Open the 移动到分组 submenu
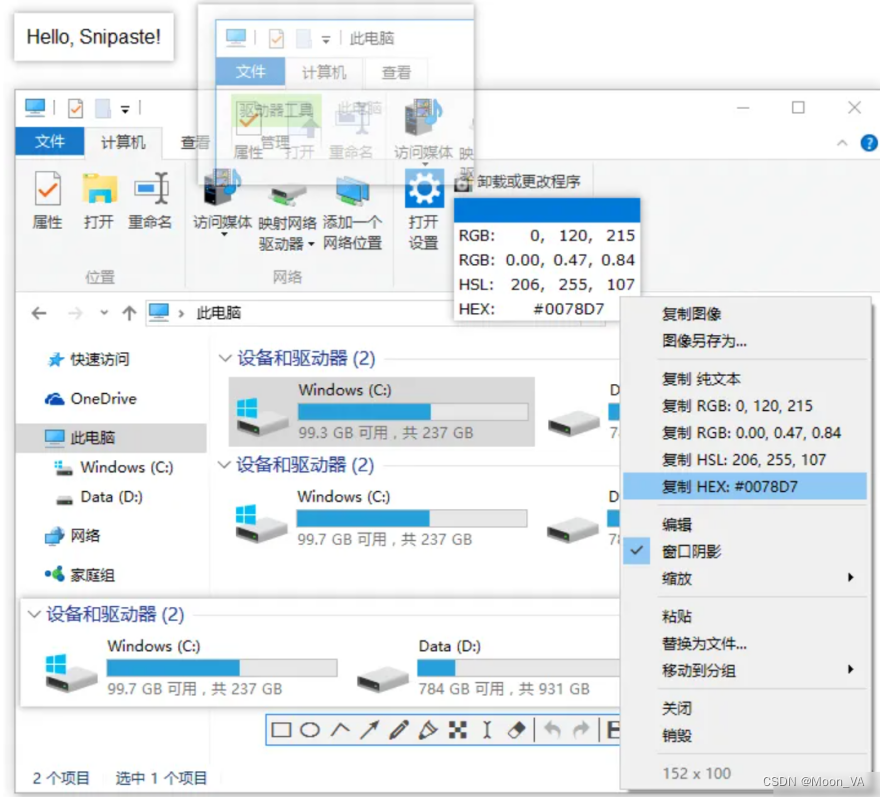 [745, 670]
